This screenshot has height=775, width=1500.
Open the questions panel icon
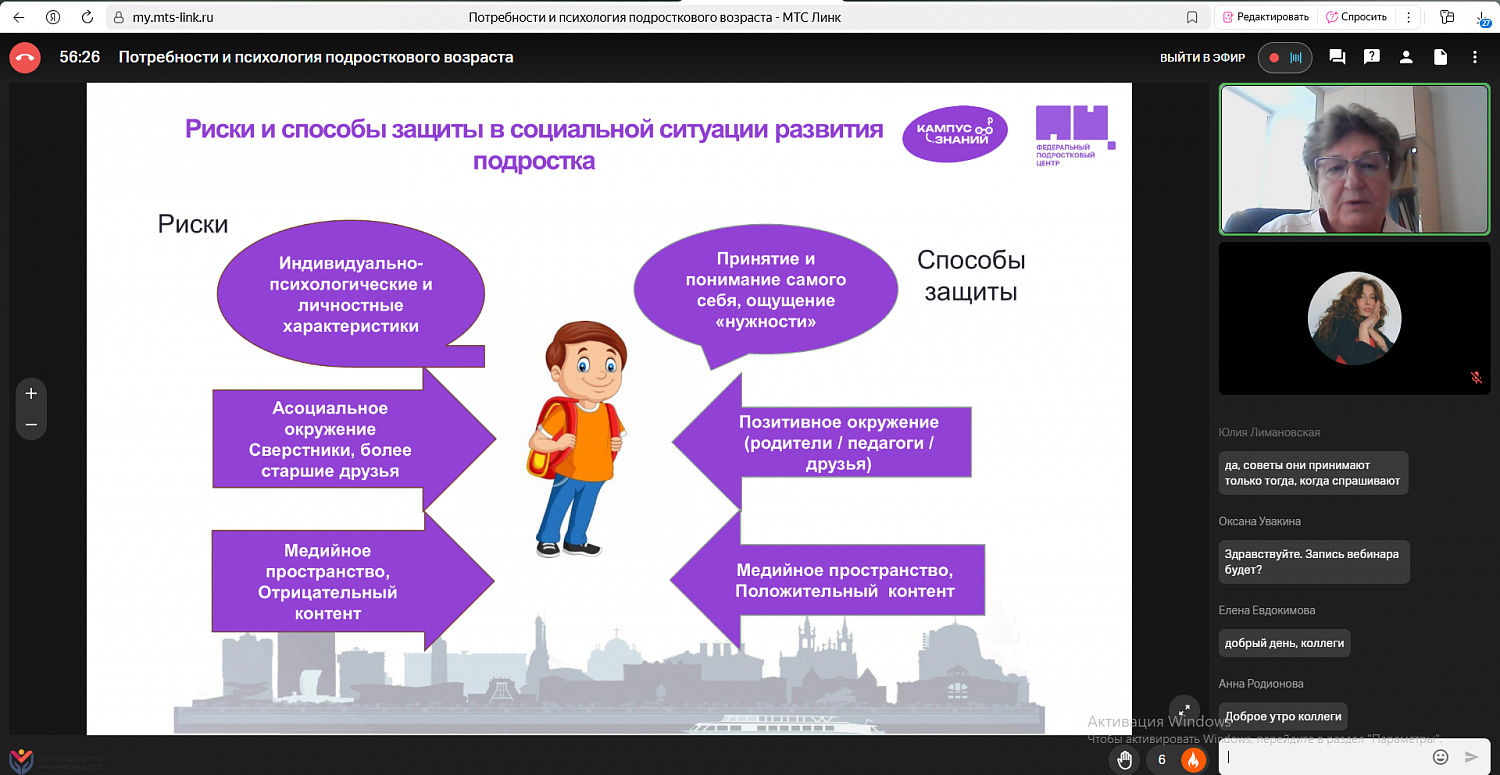pos(1372,57)
